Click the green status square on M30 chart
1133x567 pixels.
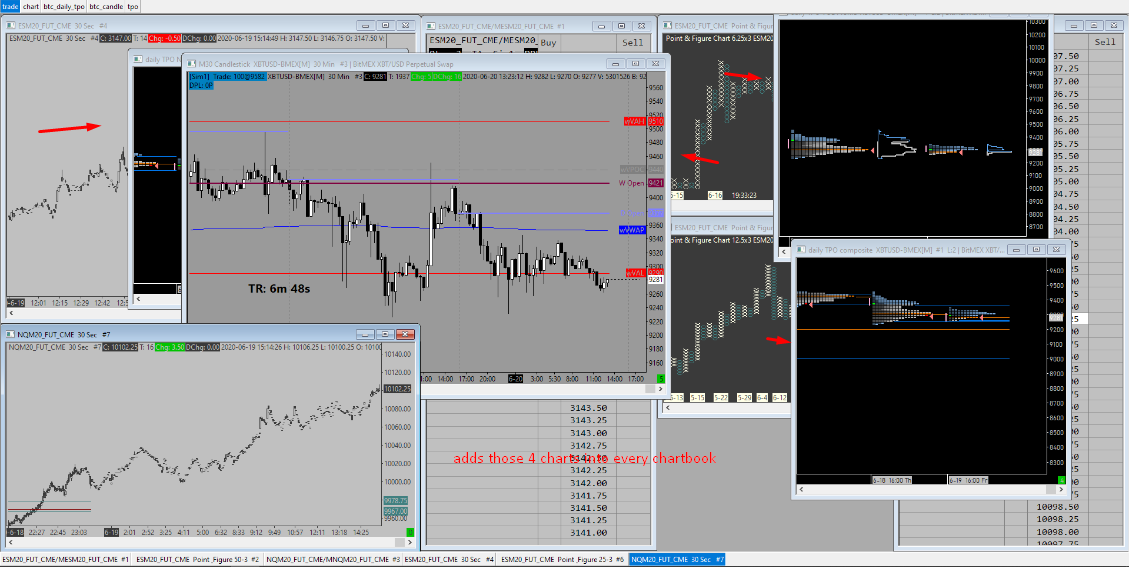click(x=660, y=378)
